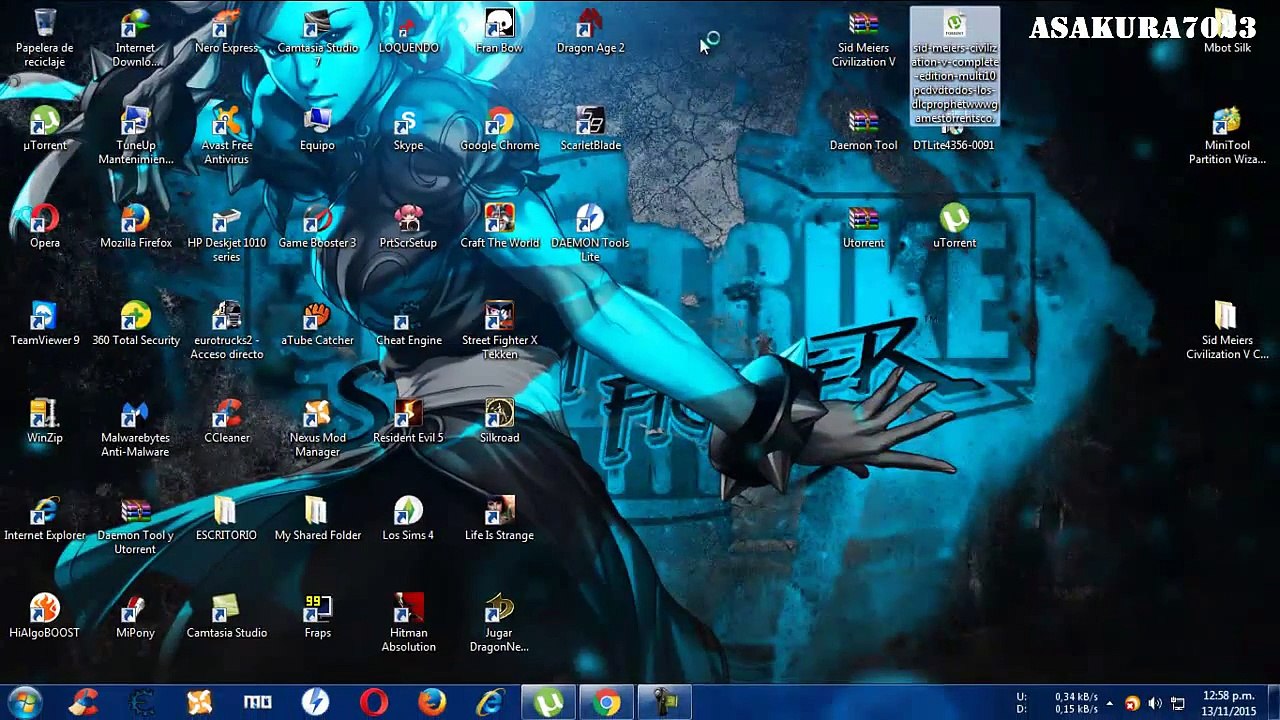Open Google Chrome desktop shortcut
The height and width of the screenshot is (720, 1280).
click(499, 130)
